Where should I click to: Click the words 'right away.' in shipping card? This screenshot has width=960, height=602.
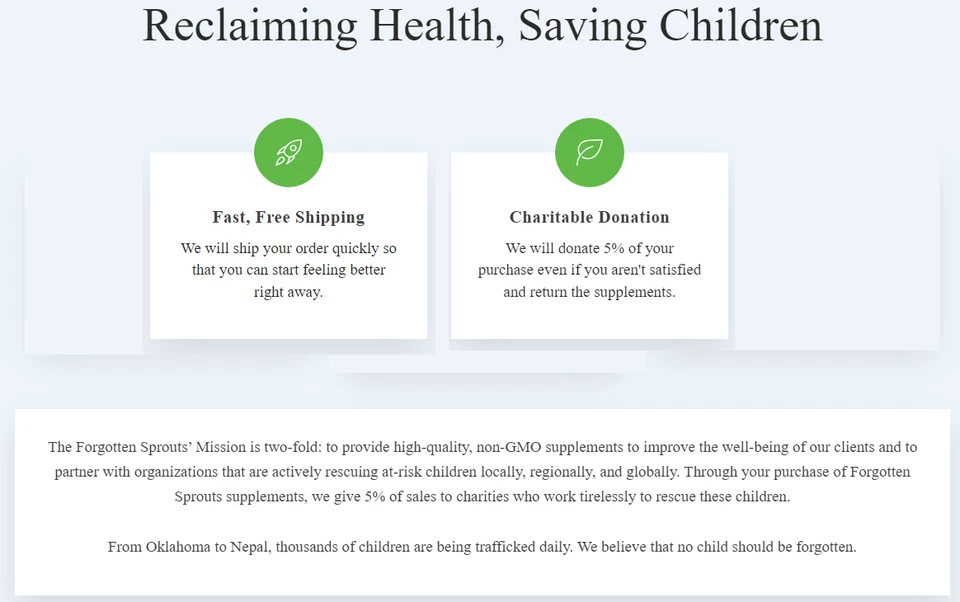tap(288, 292)
